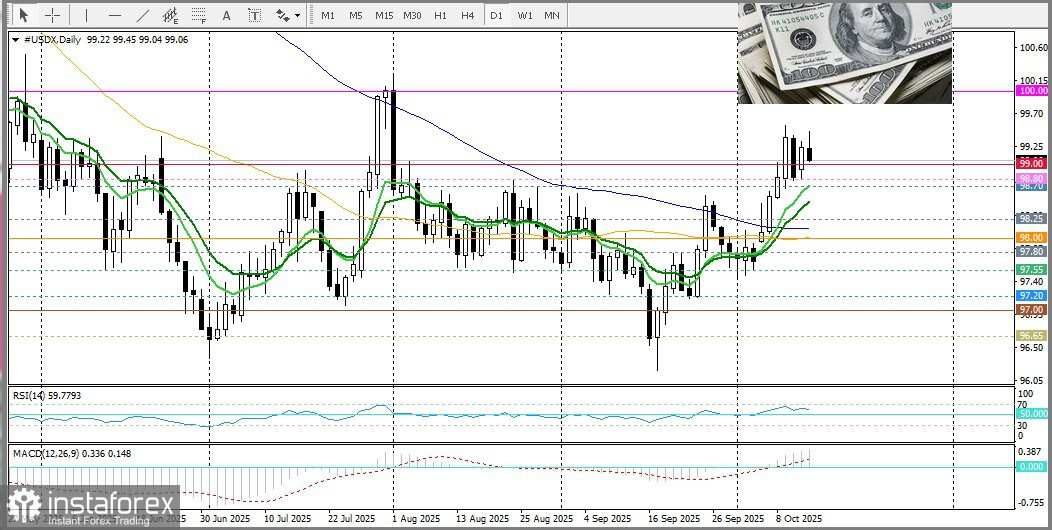Click the dollar bills thumbnail image
Image resolution: width=1052 pixels, height=530 pixels.
coord(844,52)
